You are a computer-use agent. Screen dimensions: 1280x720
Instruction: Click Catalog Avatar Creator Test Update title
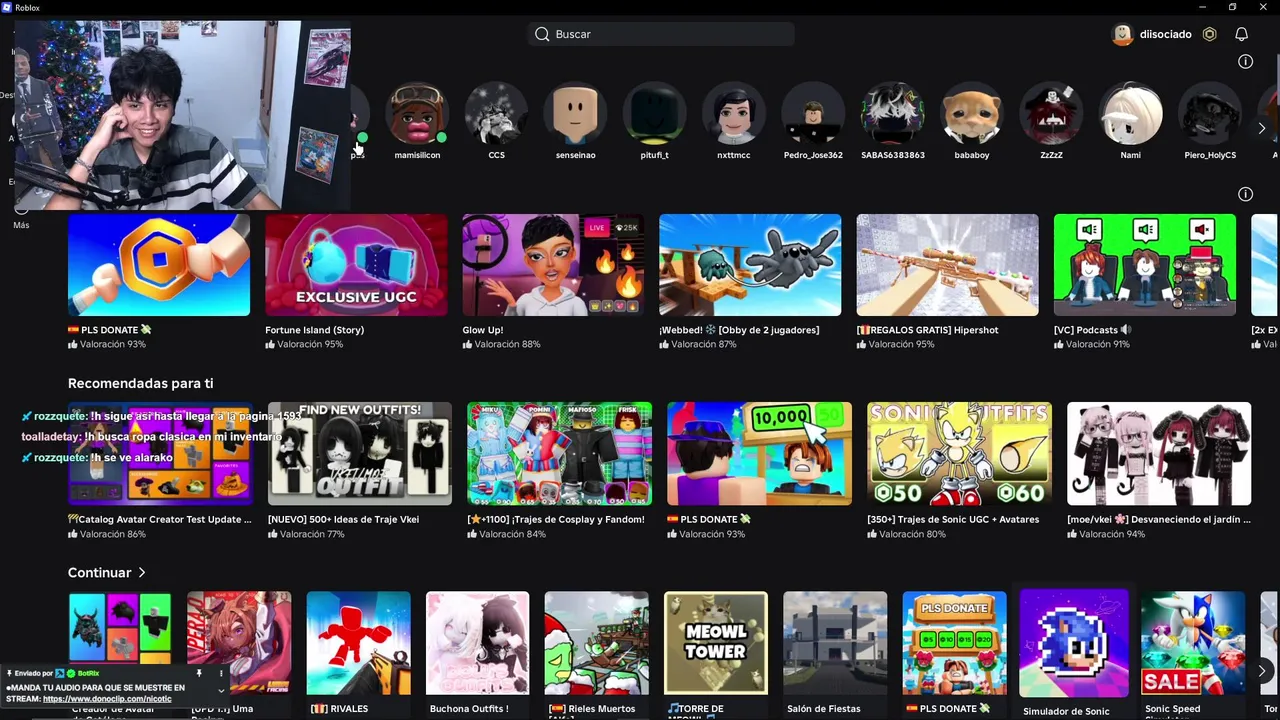pyautogui.click(x=160, y=519)
